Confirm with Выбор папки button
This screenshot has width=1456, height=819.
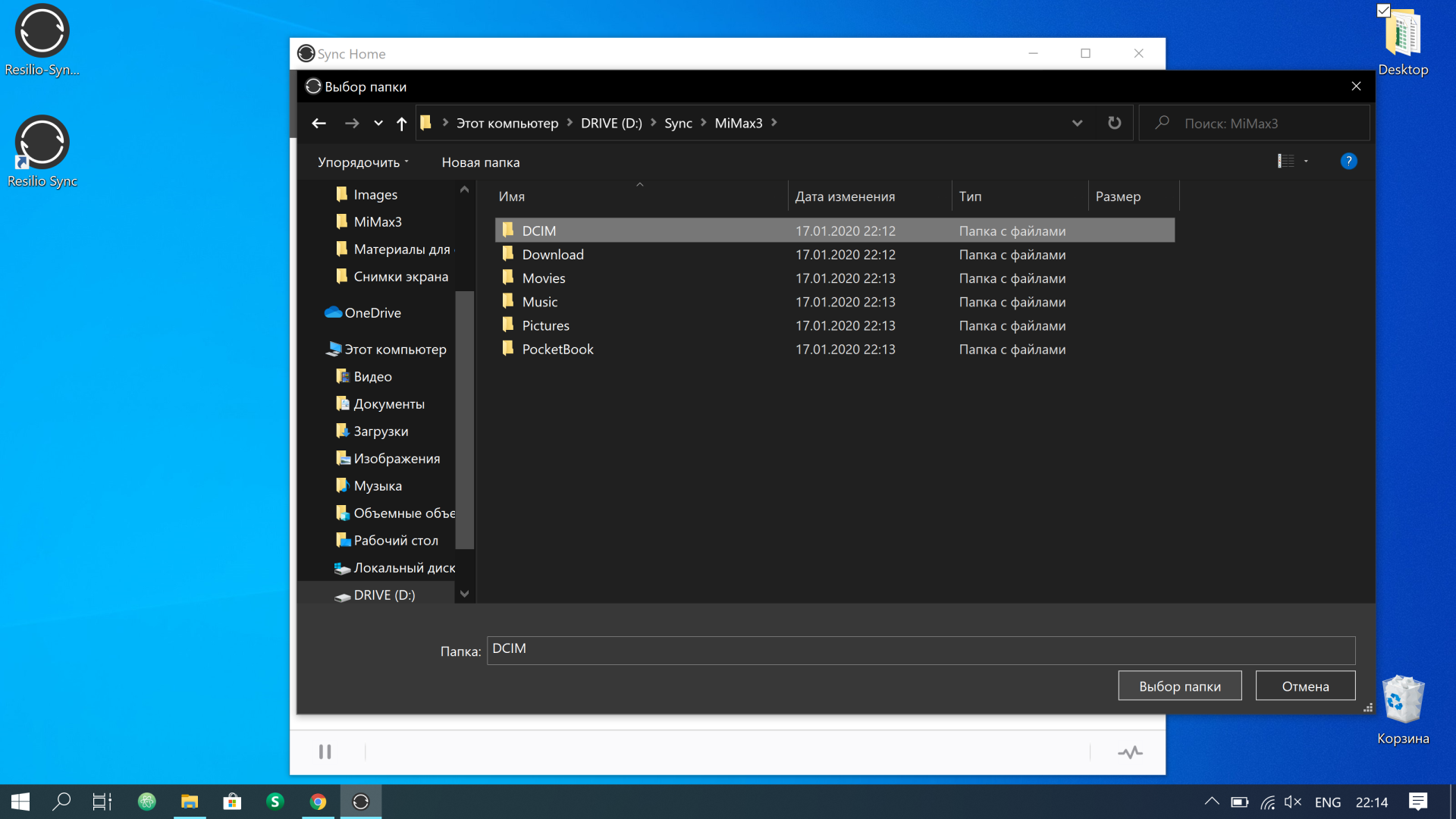(1180, 686)
